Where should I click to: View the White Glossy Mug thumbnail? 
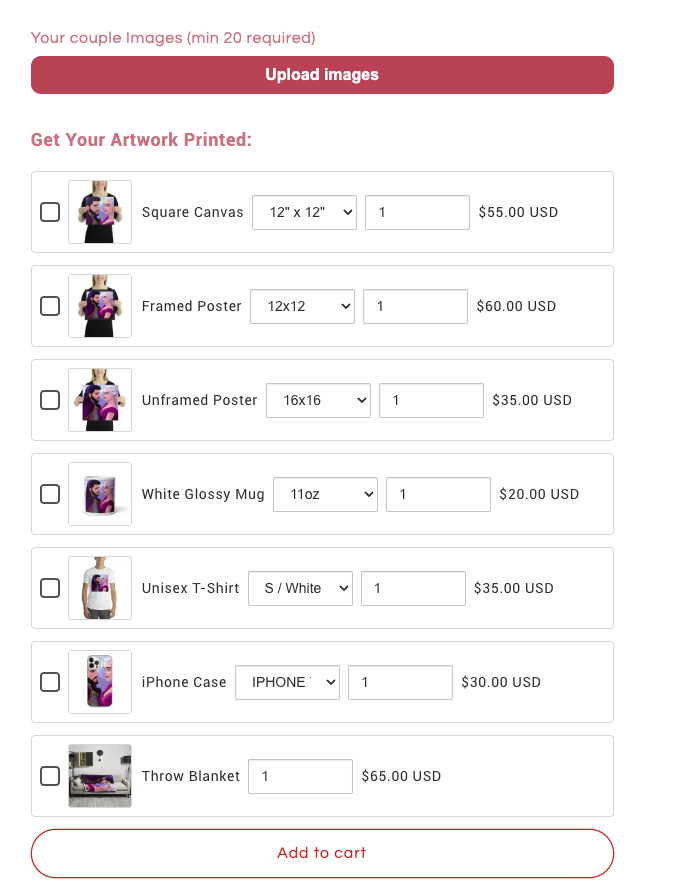(100, 494)
